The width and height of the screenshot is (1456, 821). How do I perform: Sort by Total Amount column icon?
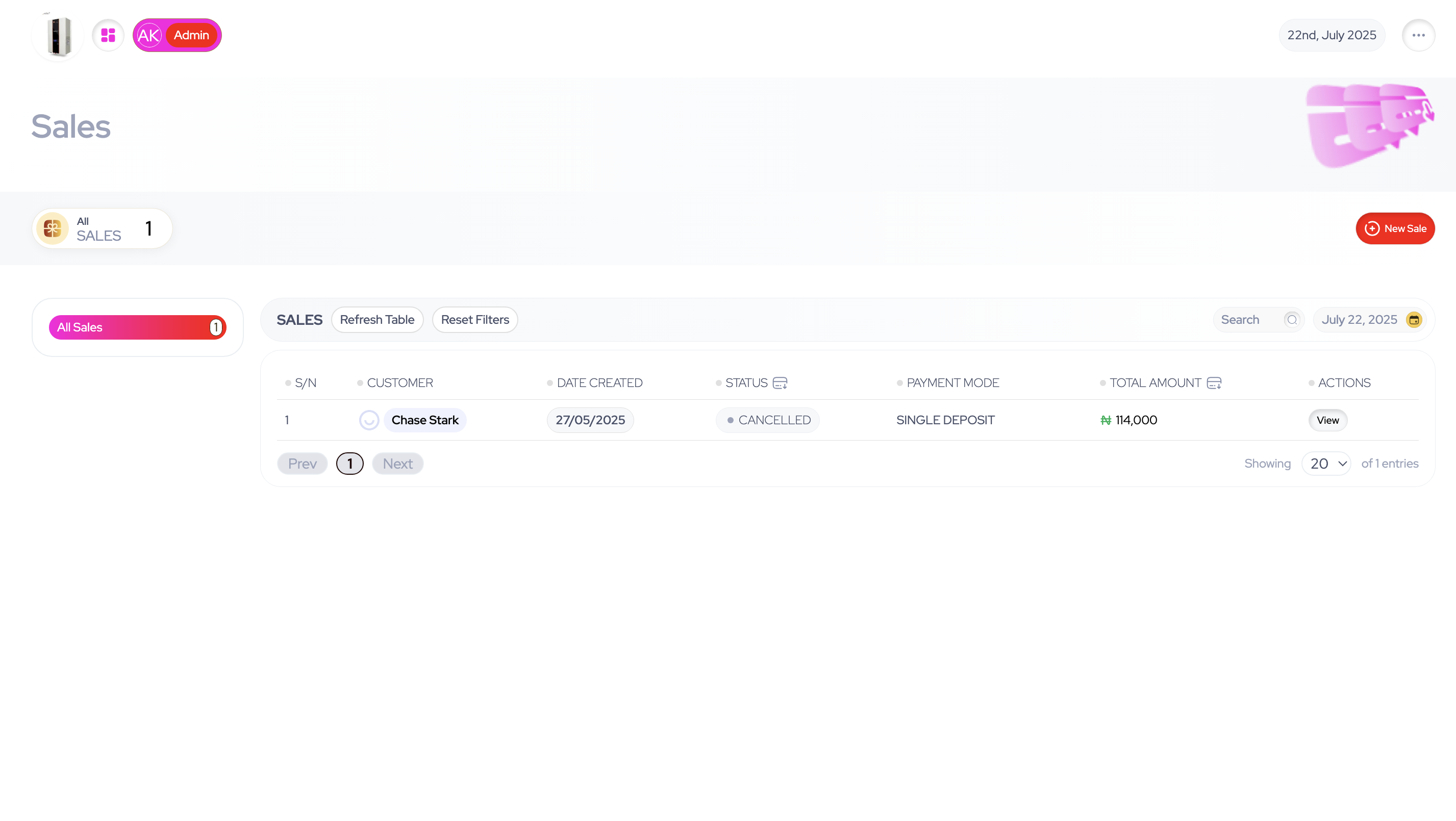[x=1214, y=383]
